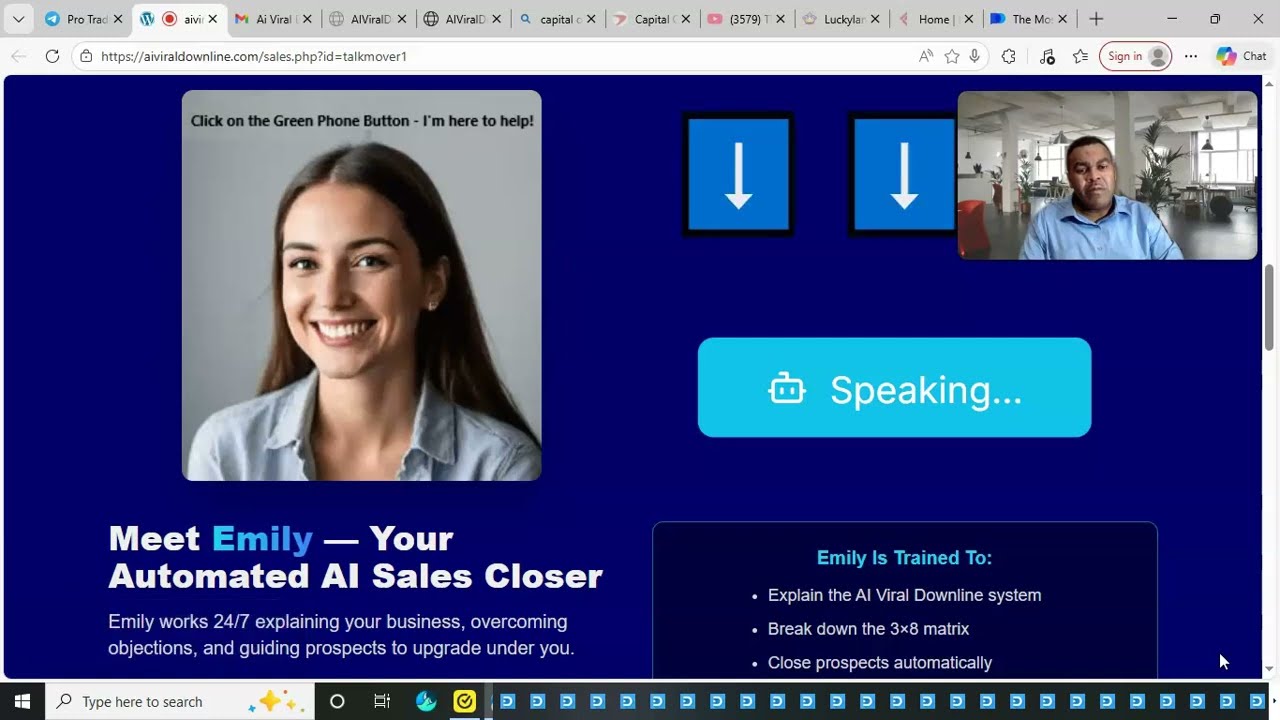Click the Sign in button
Viewport: 1280px width, 720px height.
[x=1135, y=56]
